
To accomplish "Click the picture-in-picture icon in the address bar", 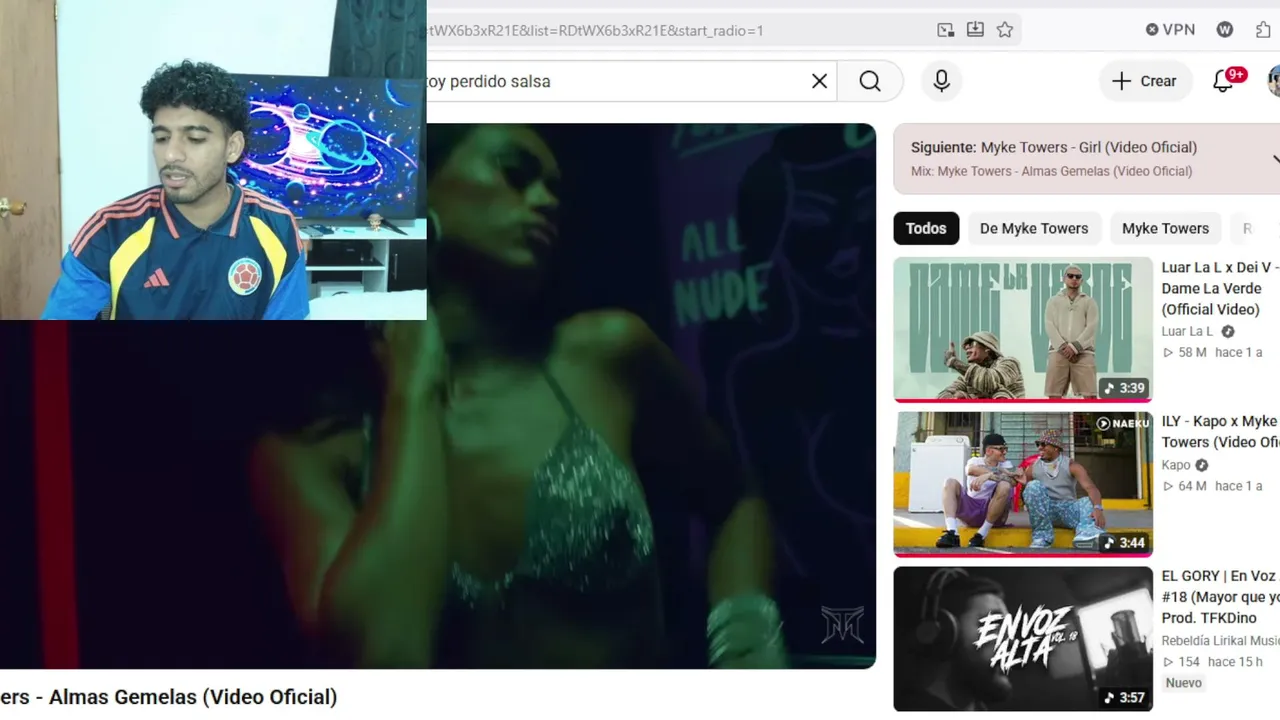I will 945,30.
